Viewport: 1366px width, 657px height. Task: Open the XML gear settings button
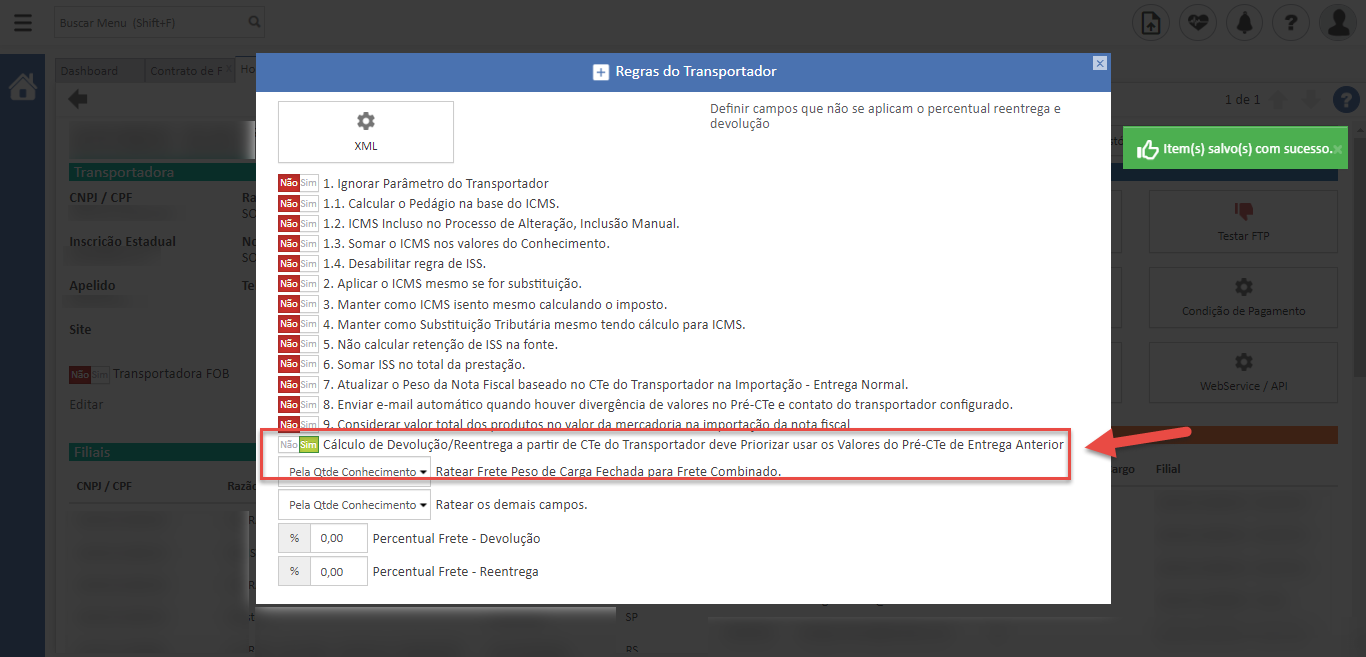(x=366, y=131)
